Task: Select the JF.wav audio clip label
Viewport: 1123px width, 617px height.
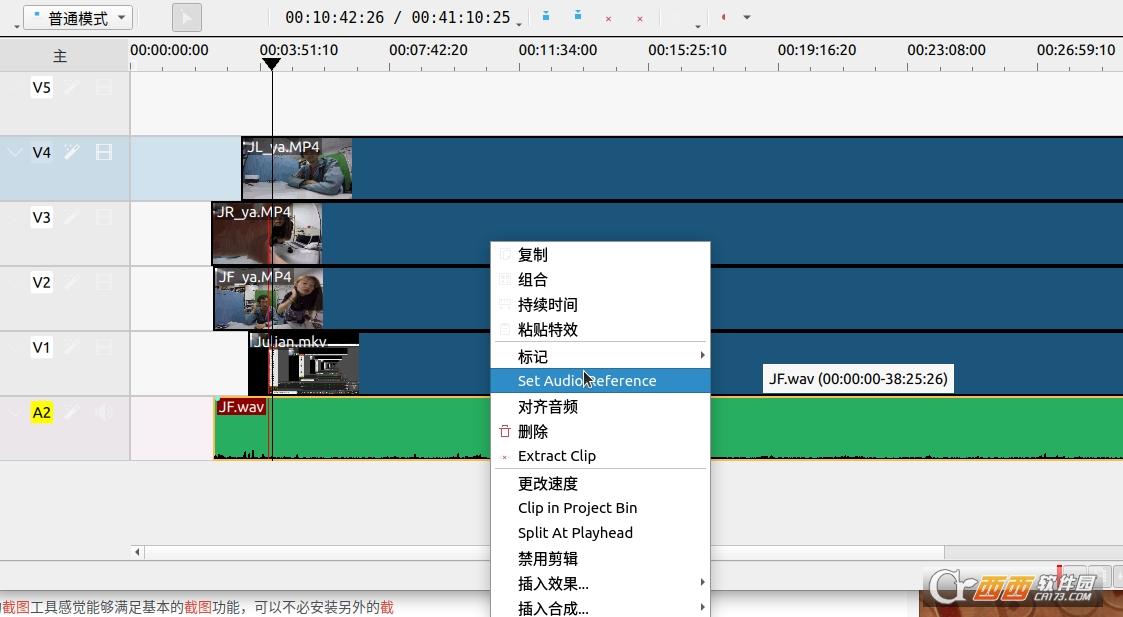Action: [241, 407]
